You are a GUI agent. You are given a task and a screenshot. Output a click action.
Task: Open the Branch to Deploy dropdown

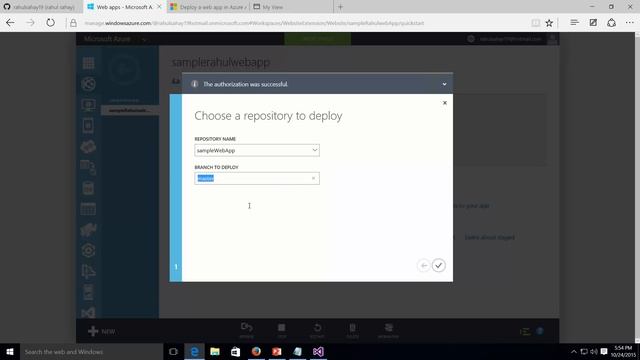coord(257,178)
